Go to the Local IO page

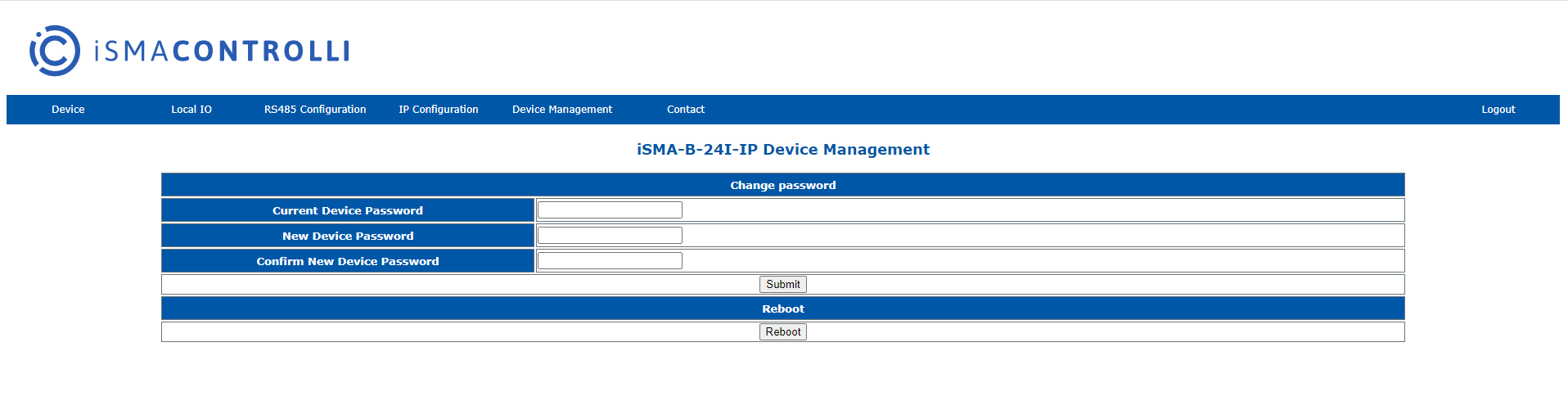click(x=191, y=110)
